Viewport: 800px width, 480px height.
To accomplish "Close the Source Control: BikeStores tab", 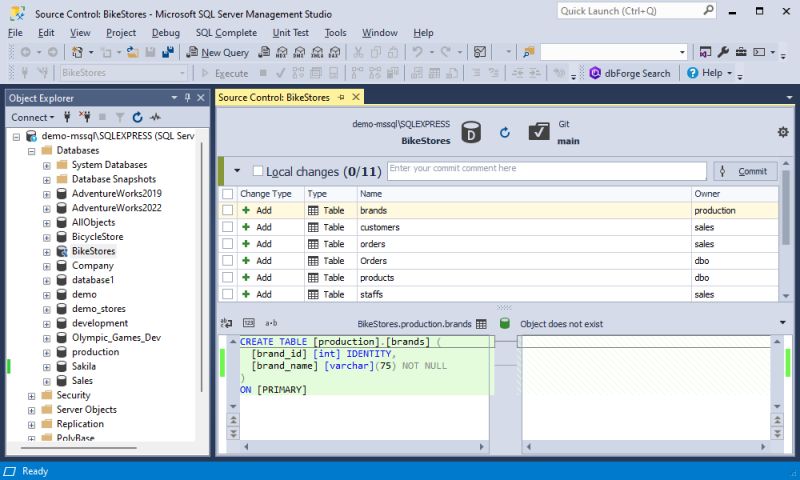I will [356, 96].
